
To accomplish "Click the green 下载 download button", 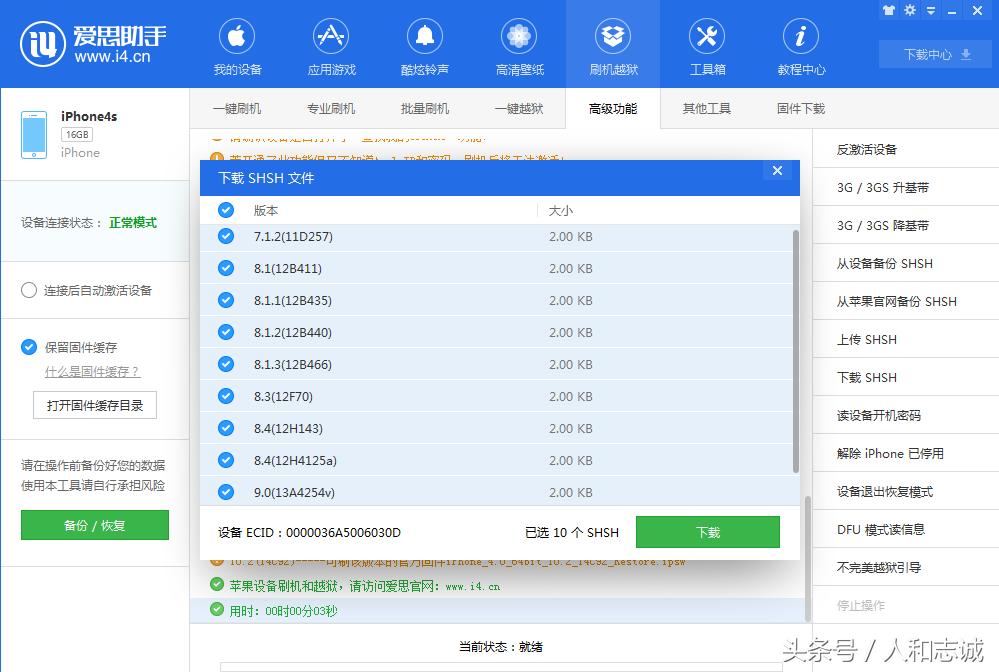I will click(x=707, y=532).
